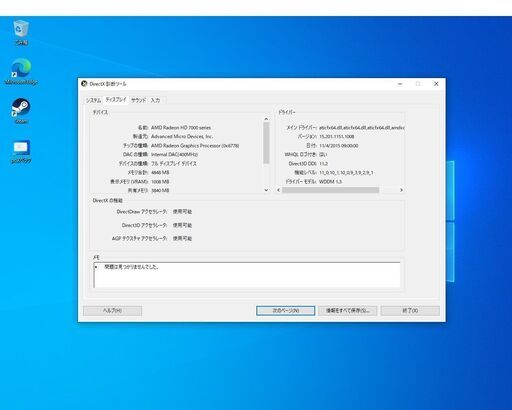Select the 3840 MB shared memory value
Image resolution: width=512 pixels, height=410 pixels.
[160, 191]
